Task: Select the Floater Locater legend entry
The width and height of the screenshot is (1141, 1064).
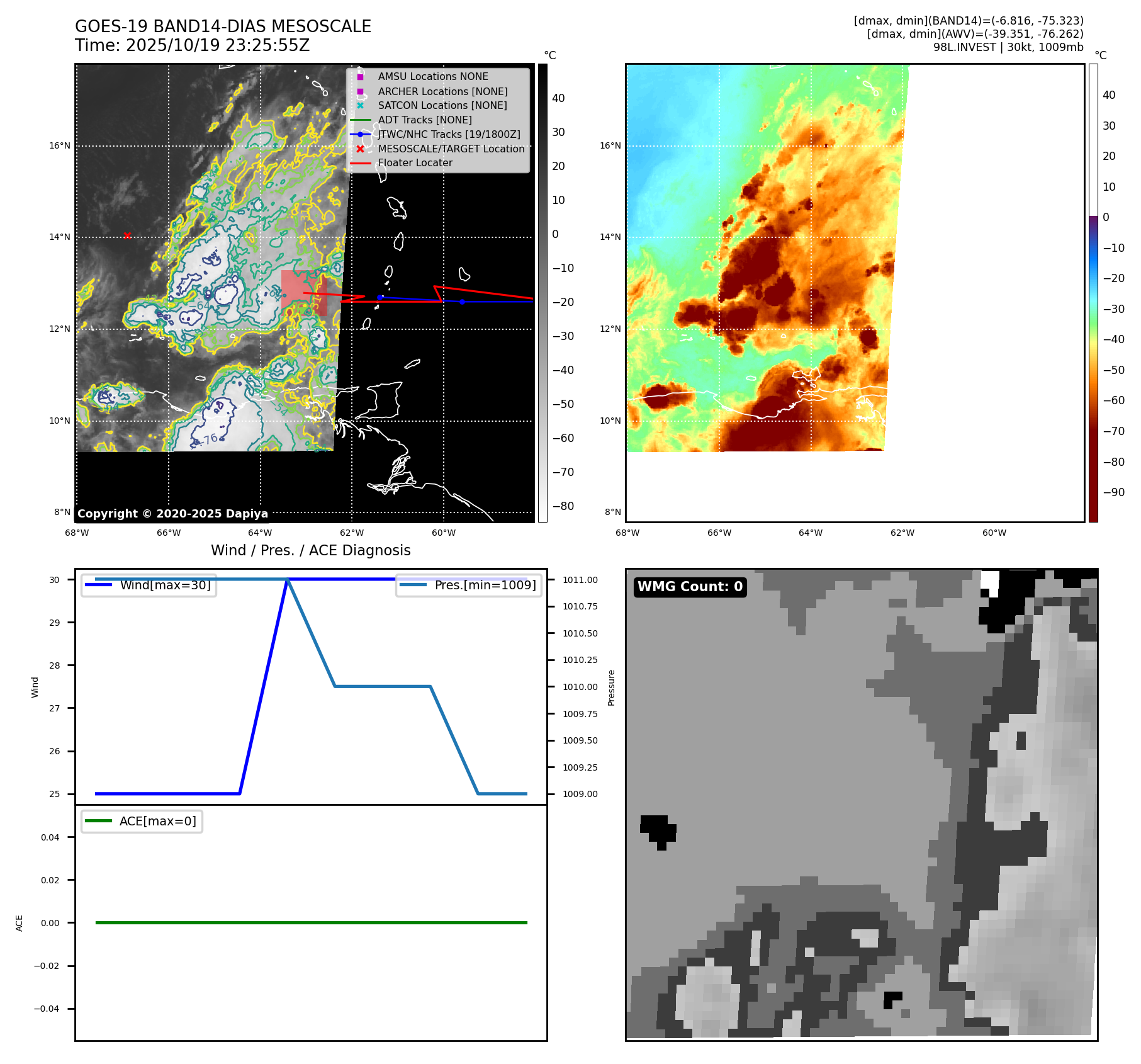Action: click(x=415, y=163)
